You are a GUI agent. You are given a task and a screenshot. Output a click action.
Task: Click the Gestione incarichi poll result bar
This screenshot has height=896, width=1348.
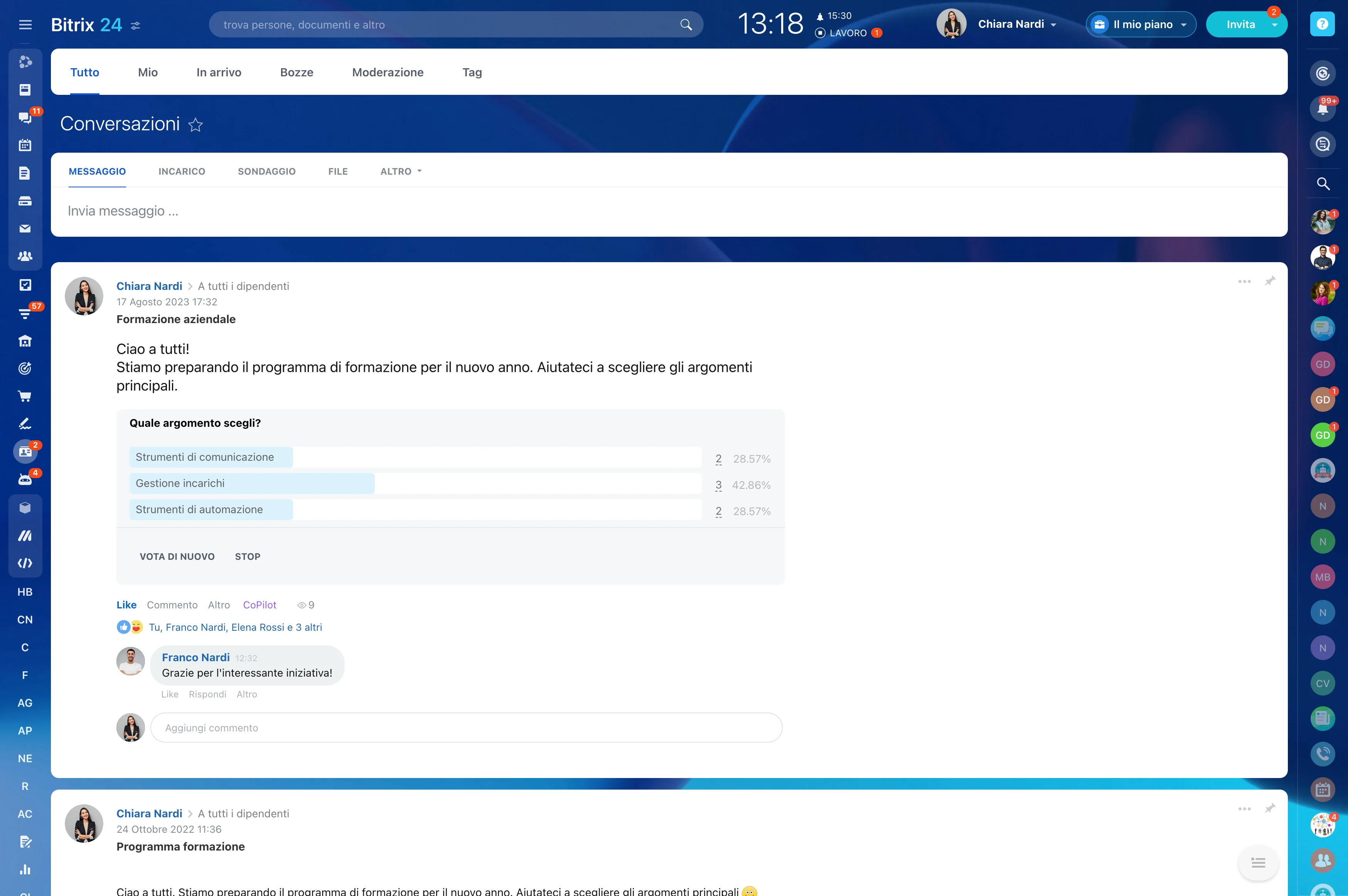click(x=415, y=483)
